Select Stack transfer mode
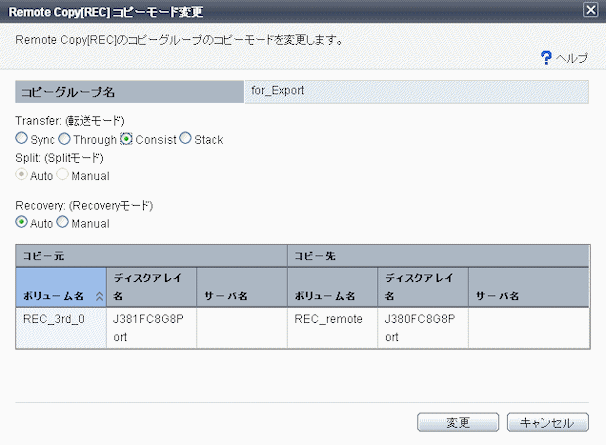Image resolution: width=606 pixels, height=445 pixels. click(185, 139)
